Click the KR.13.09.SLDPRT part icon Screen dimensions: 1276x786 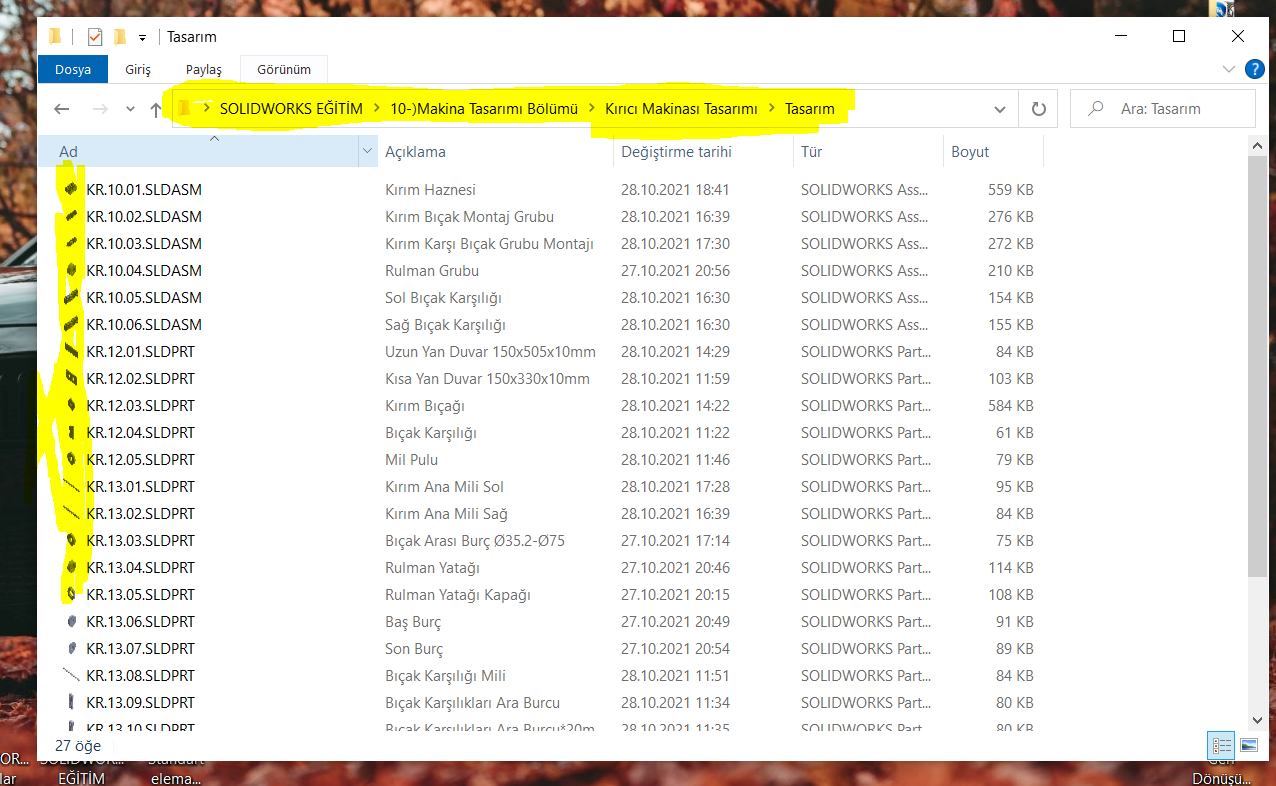pos(70,702)
